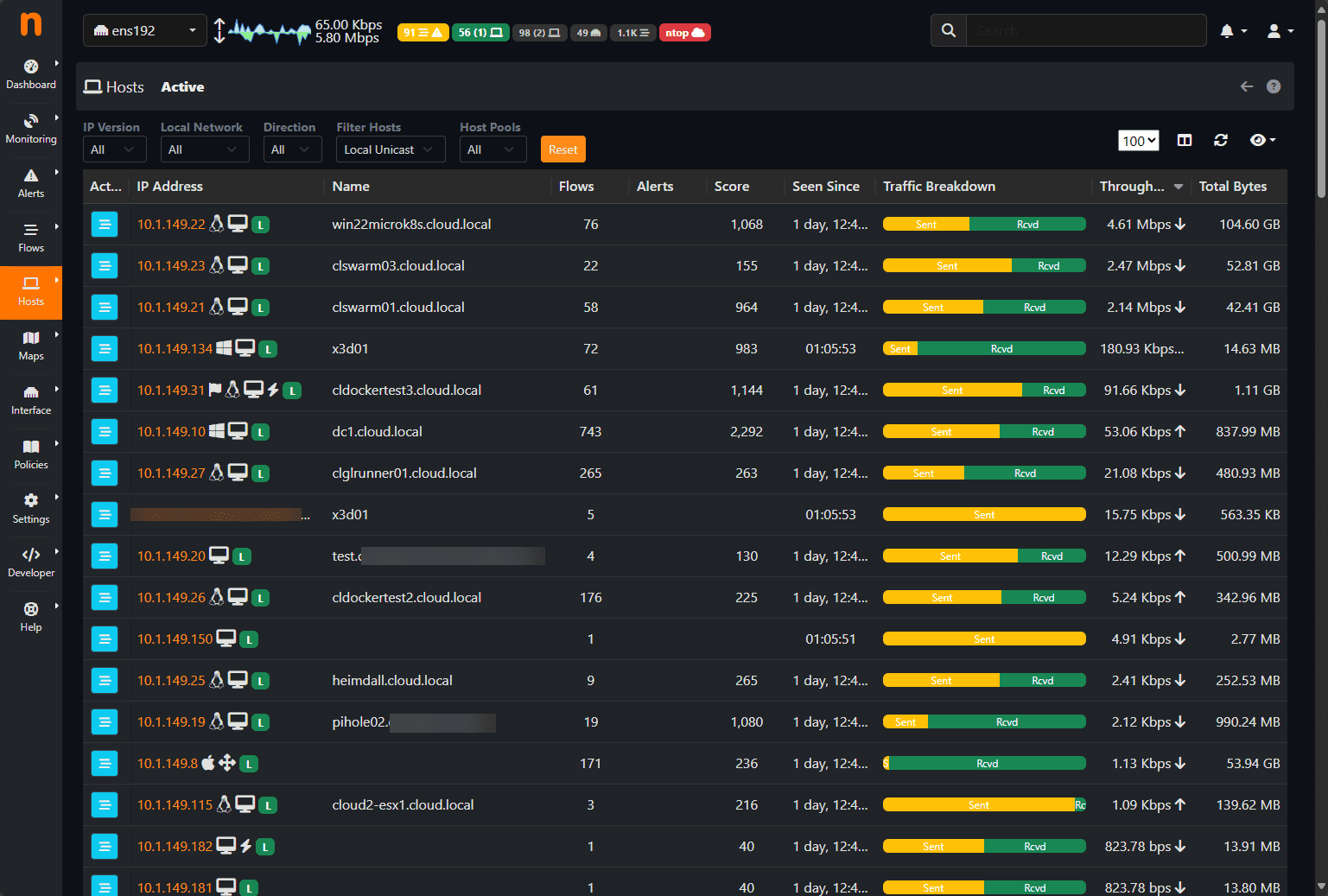The image size is (1328, 896).
Task: Open the flow details menu for win22microk8s.cloud.local
Action: coord(105,224)
